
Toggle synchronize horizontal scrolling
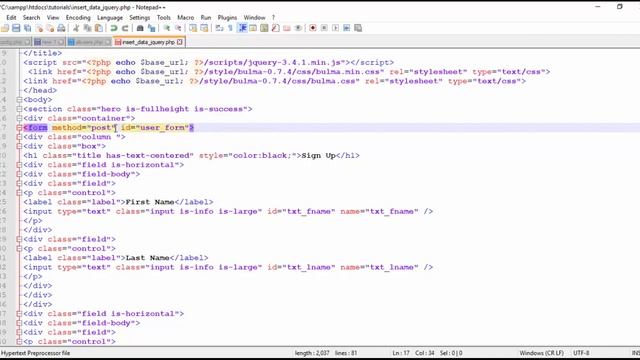coord(204,28)
